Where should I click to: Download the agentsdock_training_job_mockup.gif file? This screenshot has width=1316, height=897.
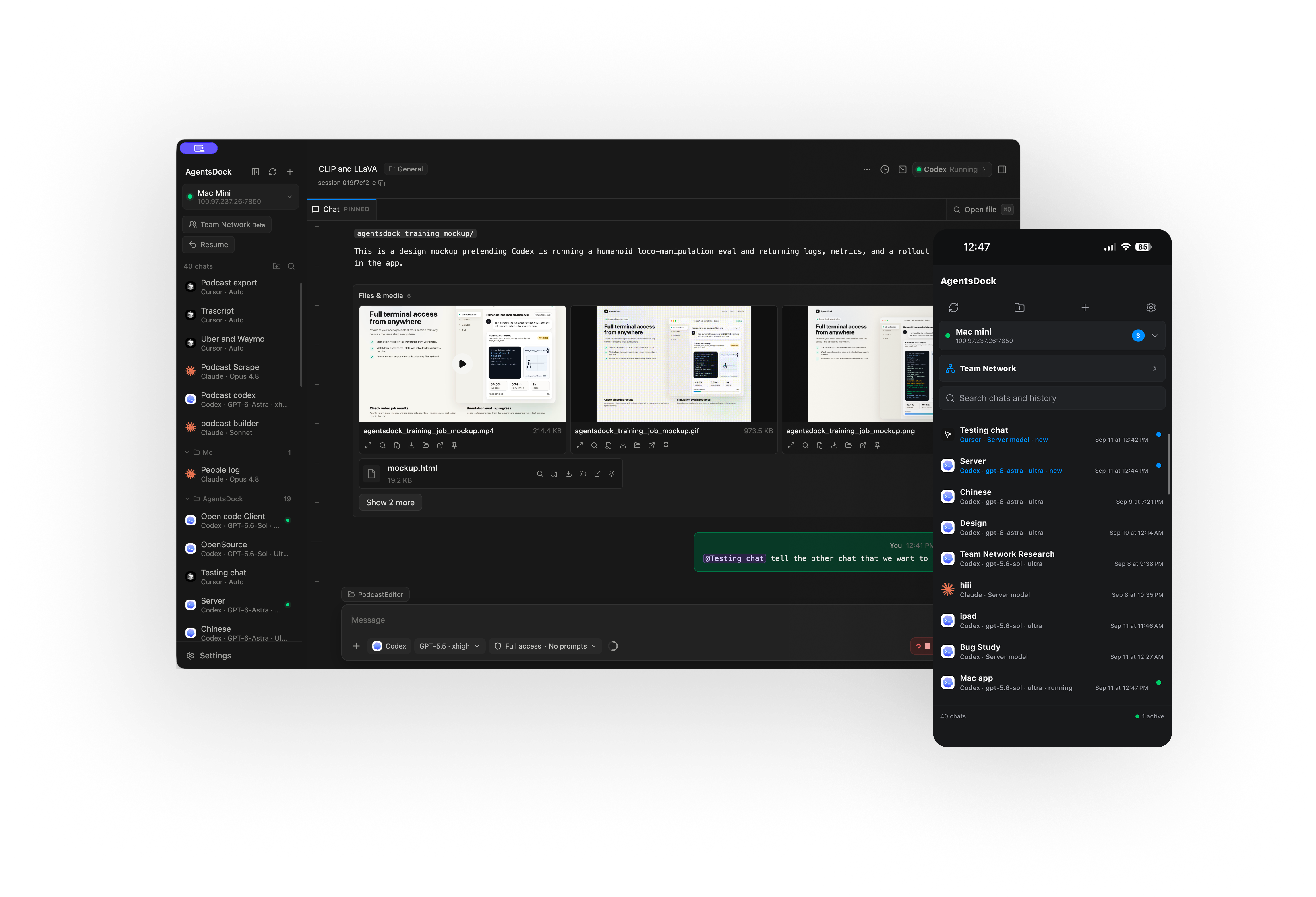click(x=623, y=446)
